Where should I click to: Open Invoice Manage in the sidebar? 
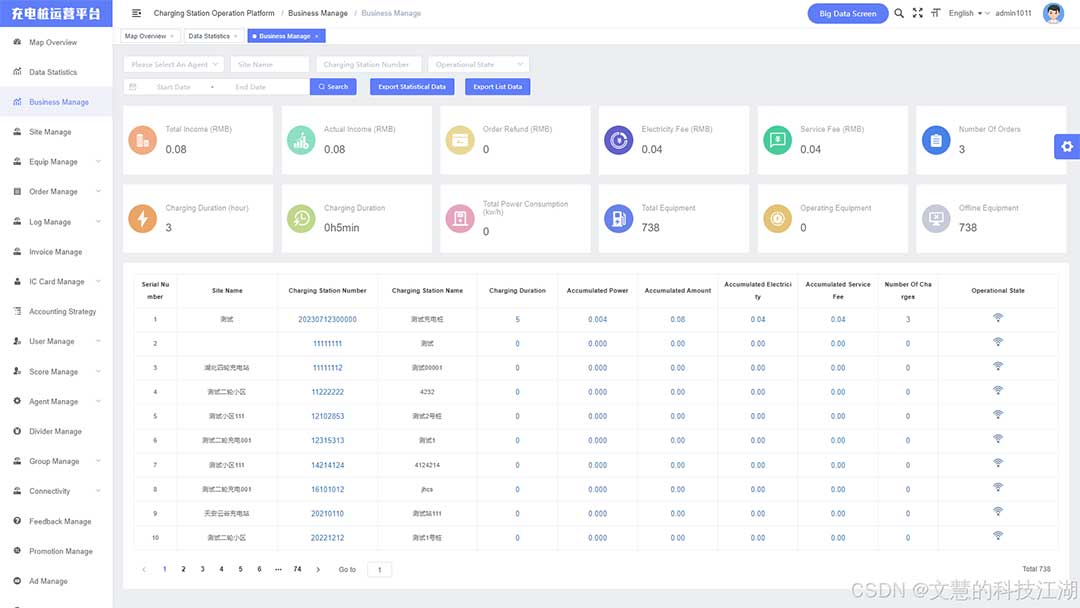(56, 252)
